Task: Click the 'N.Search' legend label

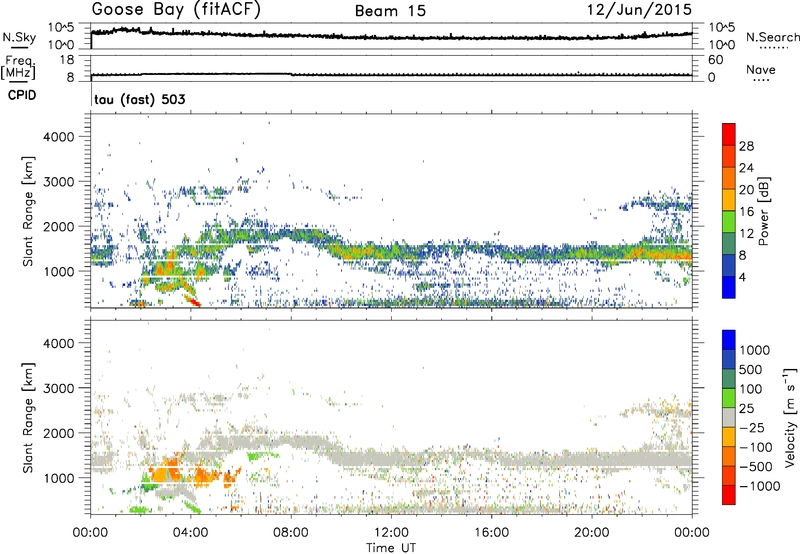Action: (x=772, y=37)
